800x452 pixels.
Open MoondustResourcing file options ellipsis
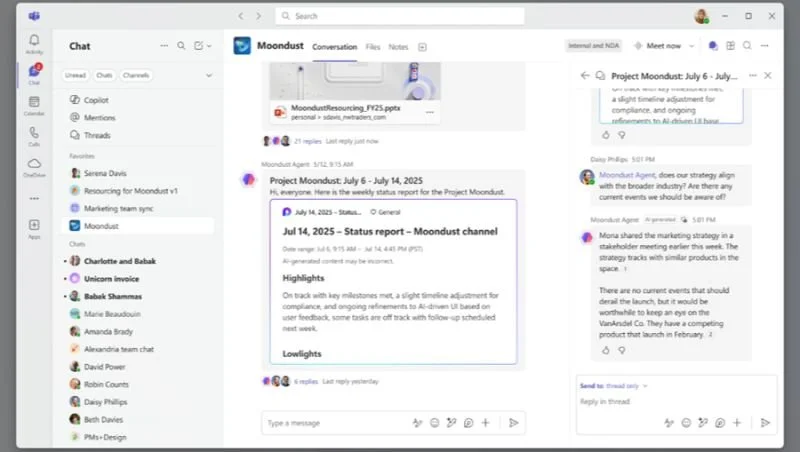point(430,112)
